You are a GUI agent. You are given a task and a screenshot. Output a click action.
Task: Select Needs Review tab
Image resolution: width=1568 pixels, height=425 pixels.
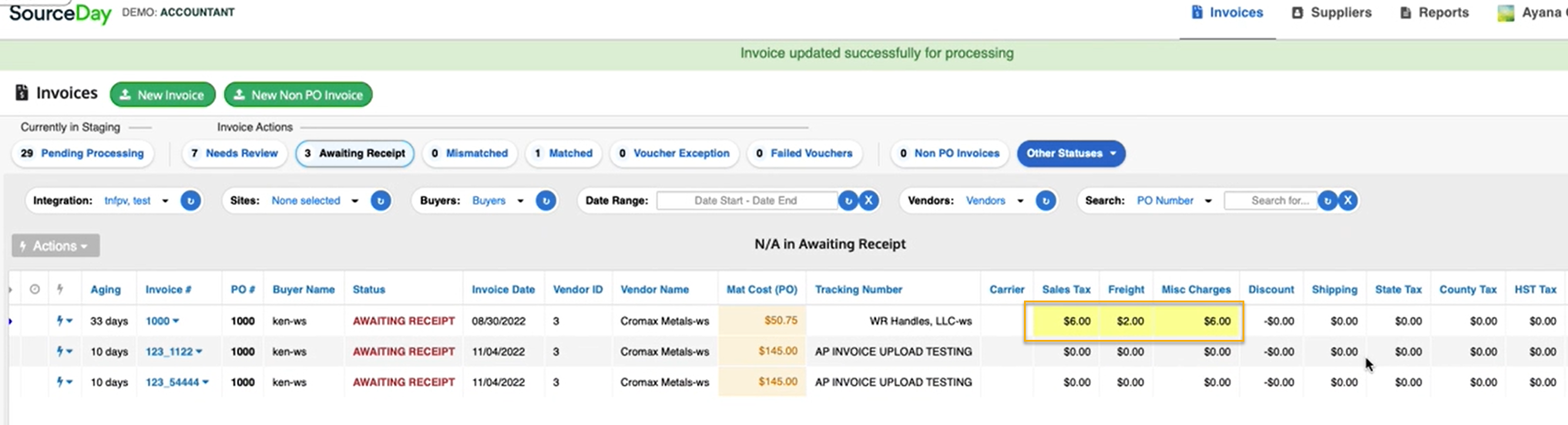[234, 153]
